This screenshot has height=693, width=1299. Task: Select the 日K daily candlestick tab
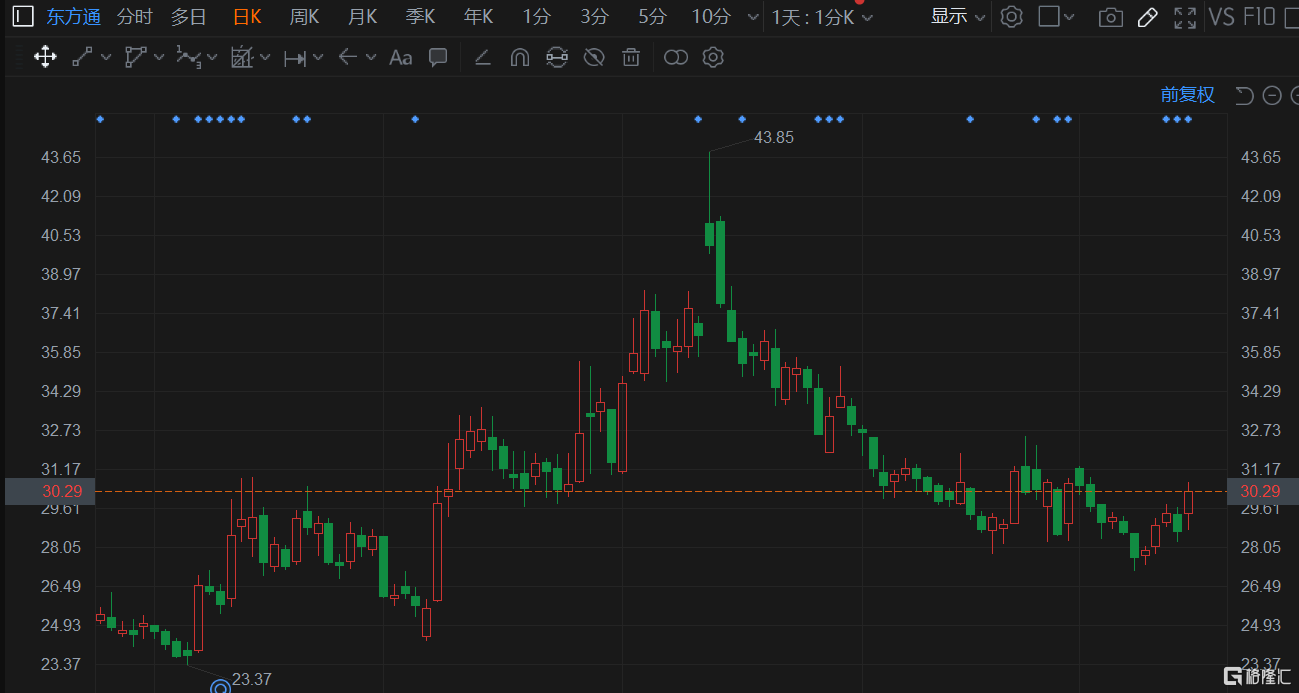coord(247,16)
